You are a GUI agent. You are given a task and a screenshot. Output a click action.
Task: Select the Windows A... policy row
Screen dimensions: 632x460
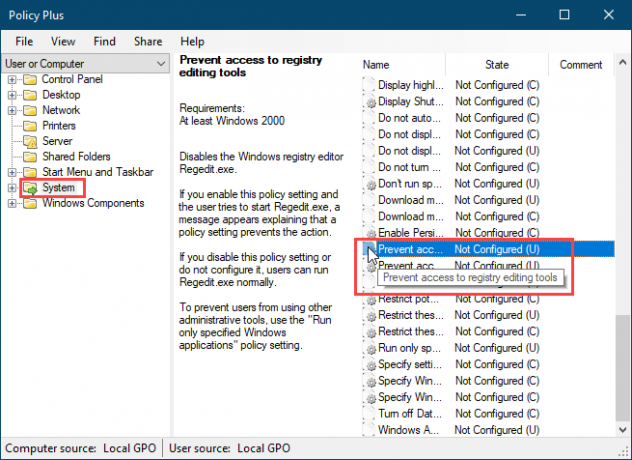(x=488, y=430)
